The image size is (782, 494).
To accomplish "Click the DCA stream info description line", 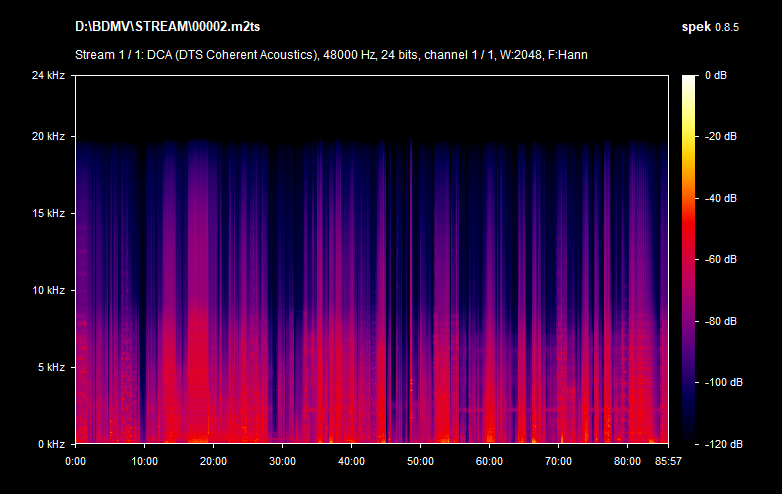I will (330, 54).
